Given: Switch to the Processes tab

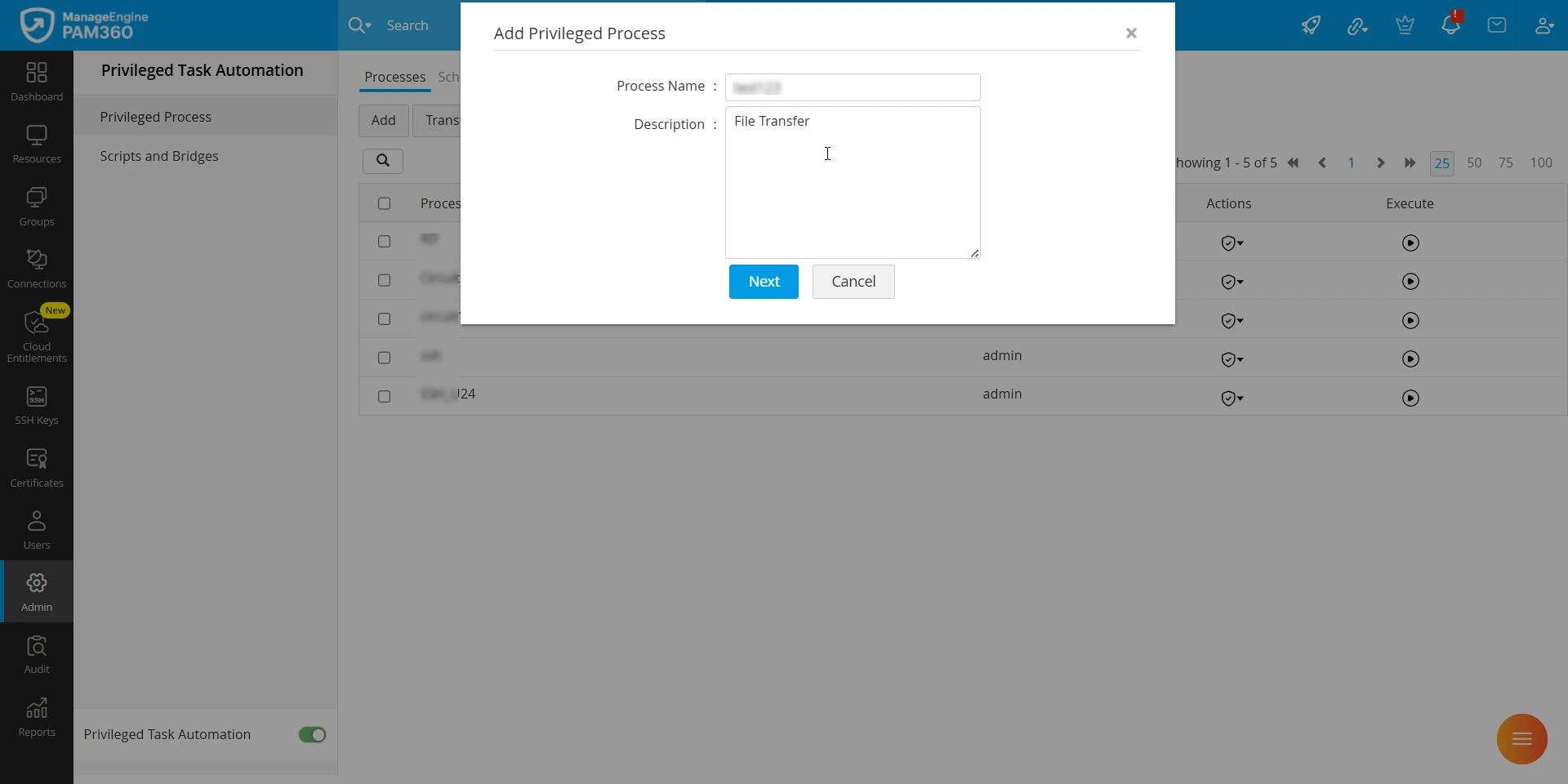Looking at the screenshot, I should tap(394, 77).
